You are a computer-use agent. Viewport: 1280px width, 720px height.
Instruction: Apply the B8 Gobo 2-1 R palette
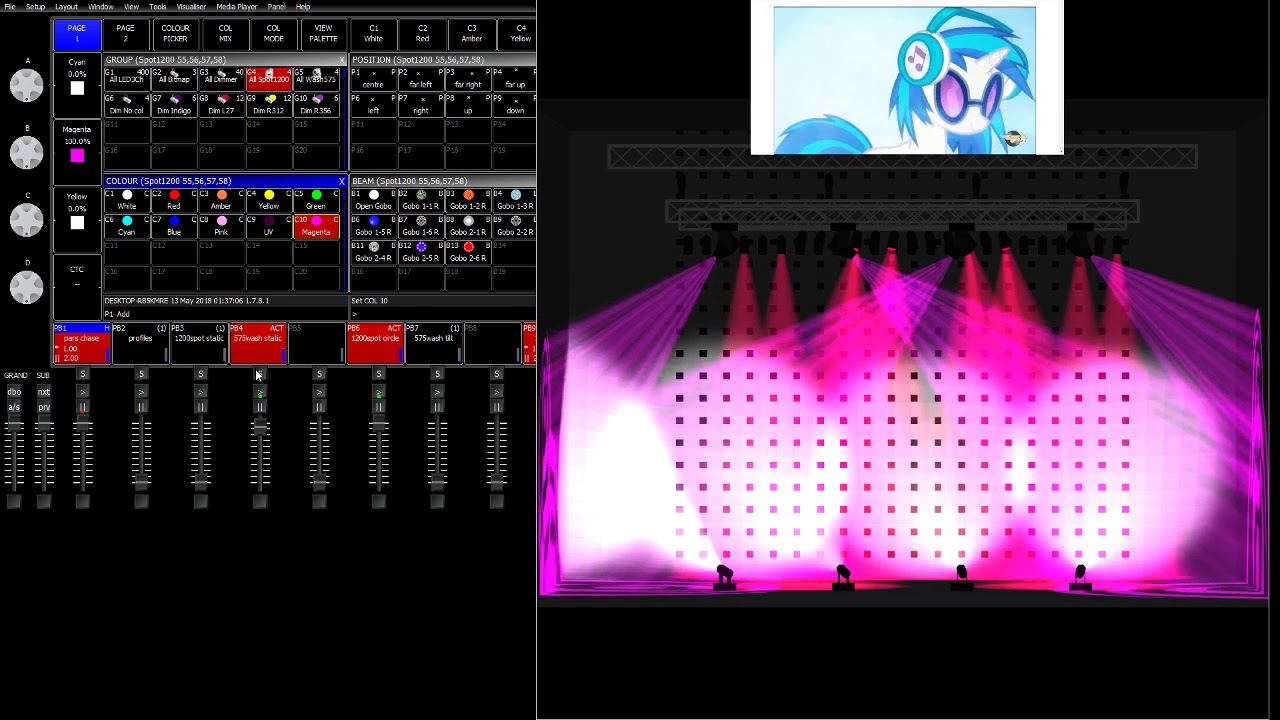point(467,226)
